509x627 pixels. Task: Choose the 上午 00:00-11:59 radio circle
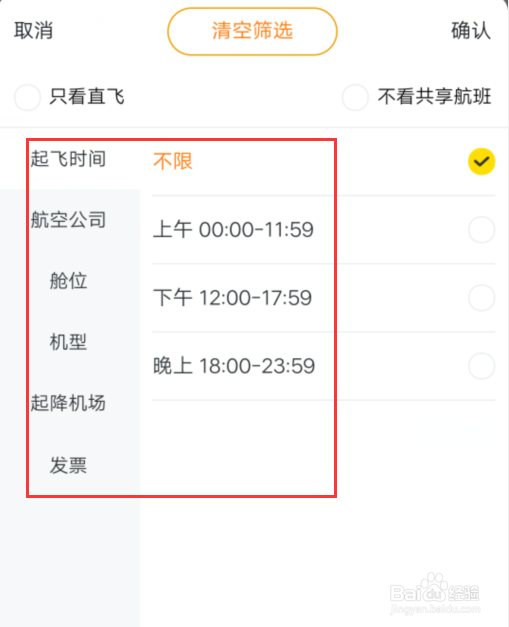point(481,230)
